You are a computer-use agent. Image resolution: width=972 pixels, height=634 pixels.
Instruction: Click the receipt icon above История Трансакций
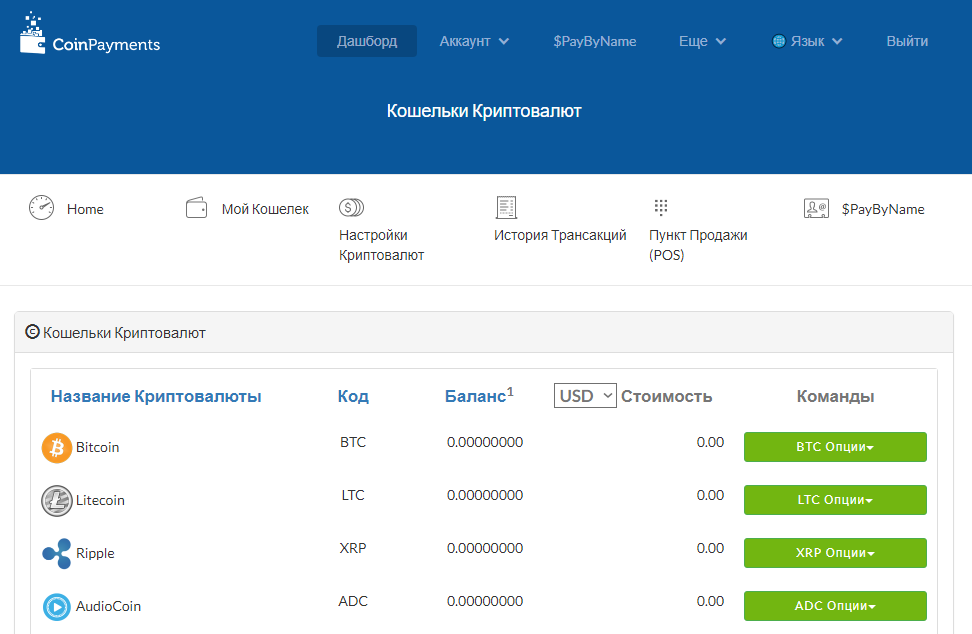506,208
